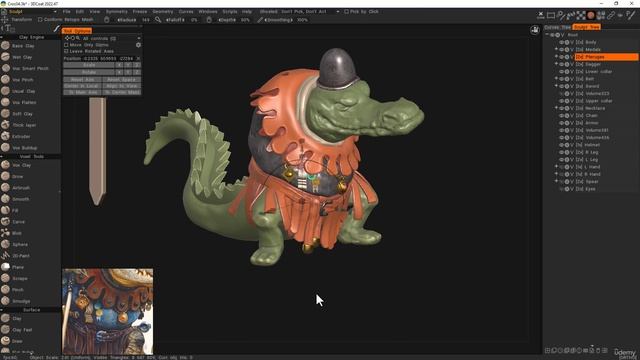This screenshot has height=360, width=640.
Task: Click the red sphere shading icon in top toolbar
Action: click(591, 16)
